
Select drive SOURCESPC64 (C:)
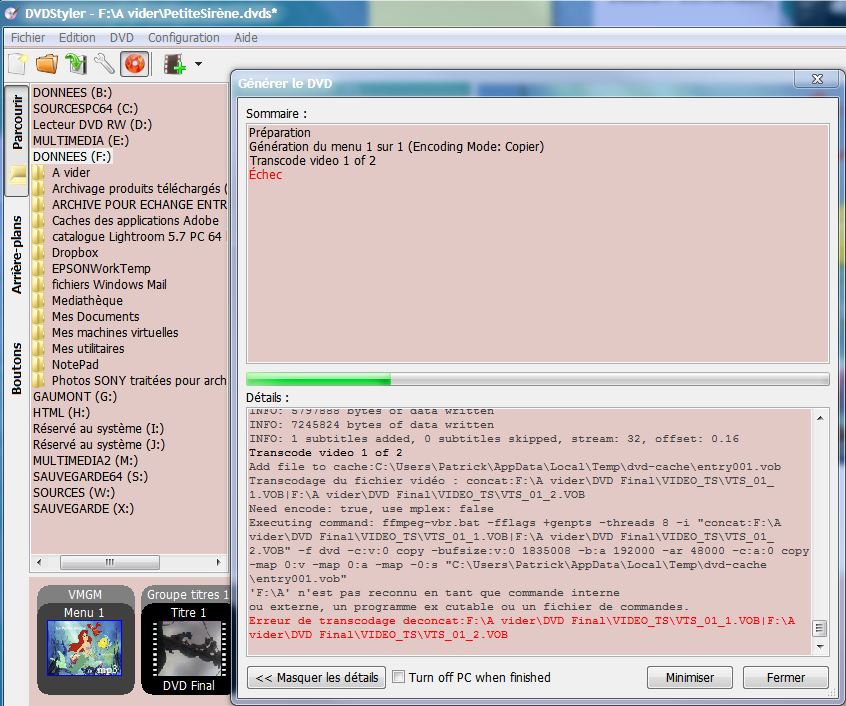click(85, 108)
